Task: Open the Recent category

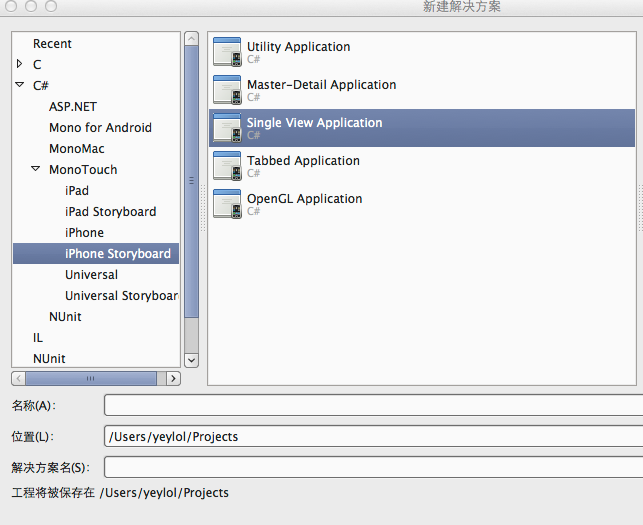Action: (52, 43)
